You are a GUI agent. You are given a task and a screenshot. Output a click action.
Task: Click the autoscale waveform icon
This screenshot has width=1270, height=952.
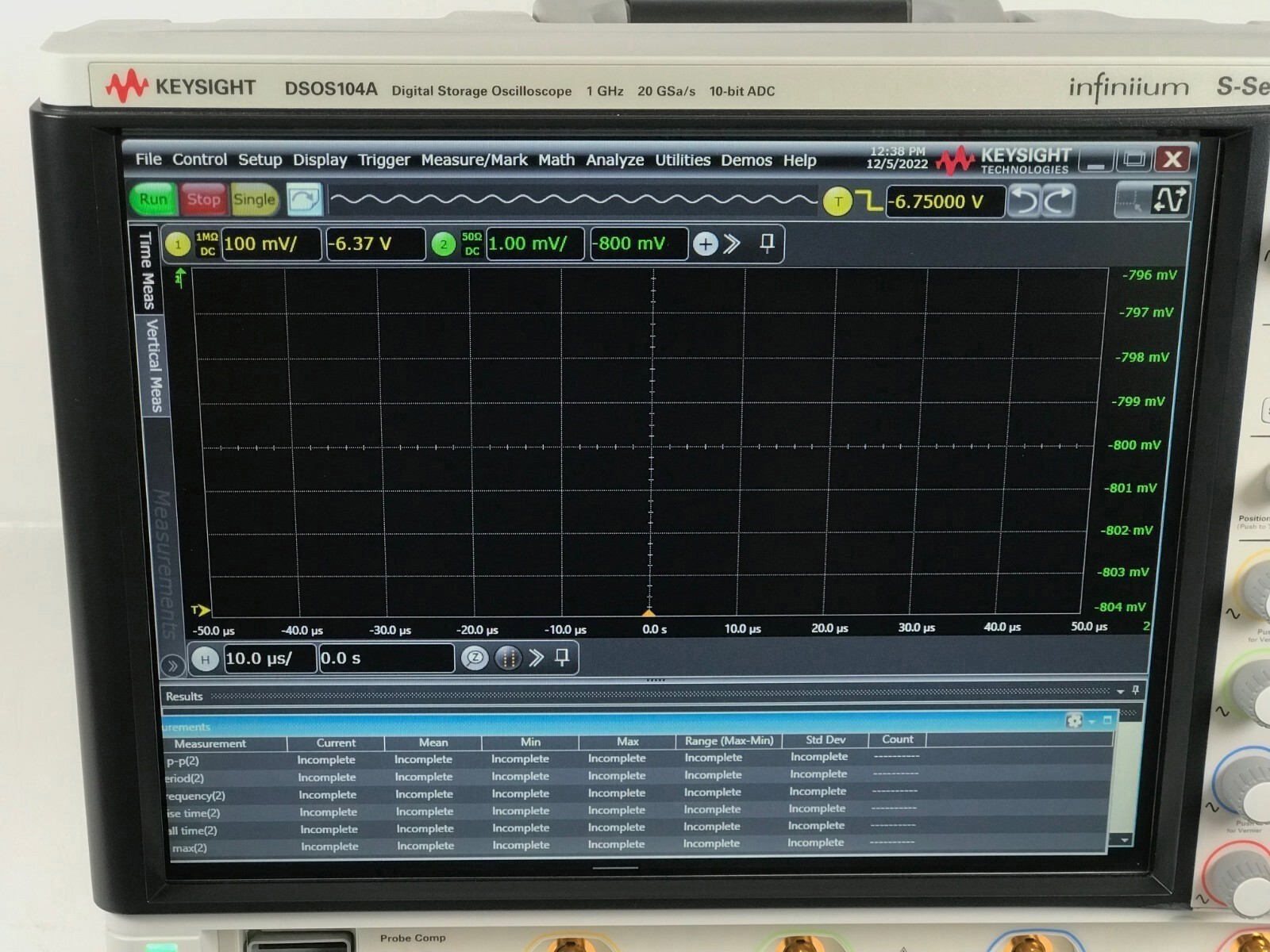pos(1170,199)
